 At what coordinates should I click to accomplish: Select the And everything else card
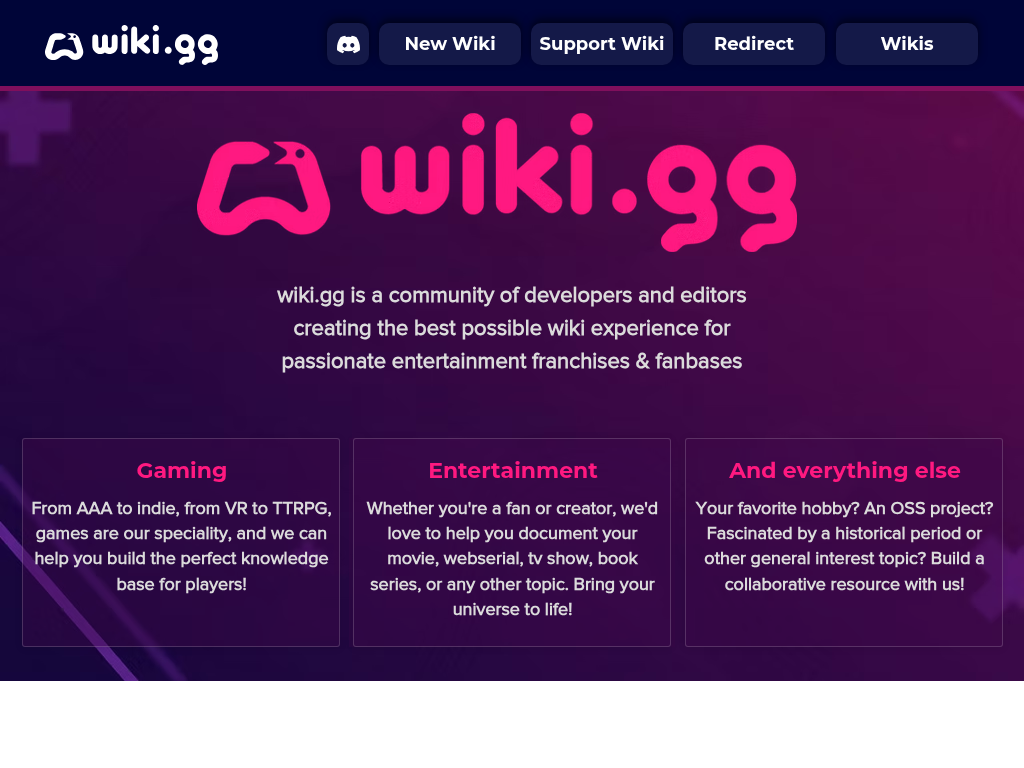(x=844, y=542)
